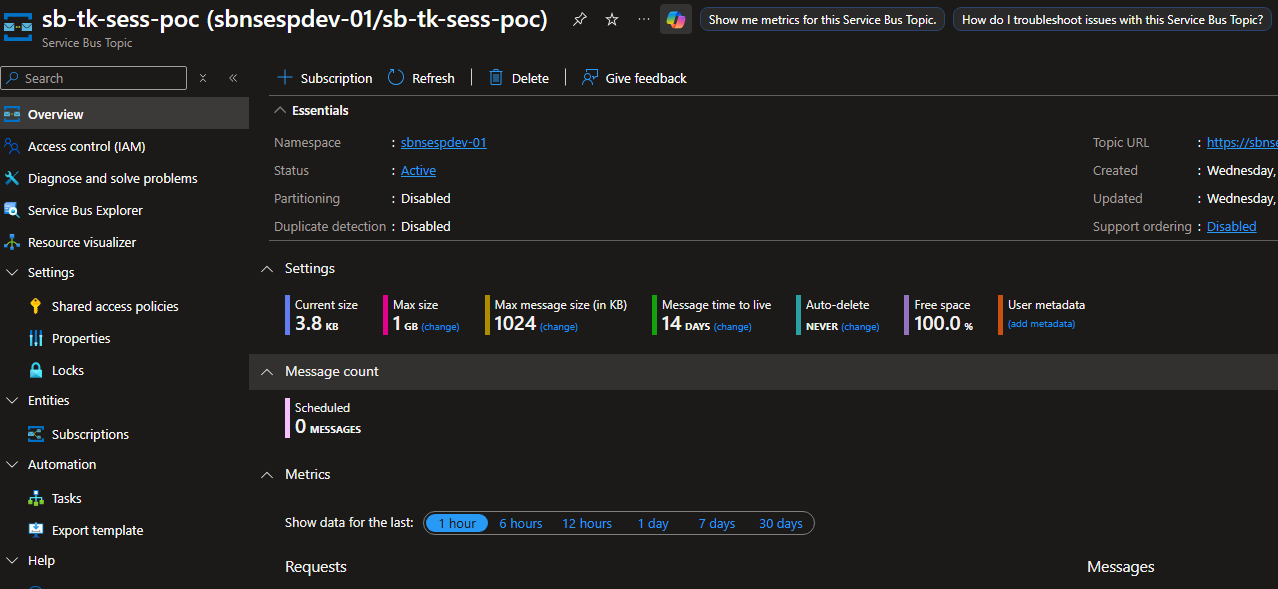1278x589 pixels.
Task: Select the 6 hours time range
Action: 521,523
